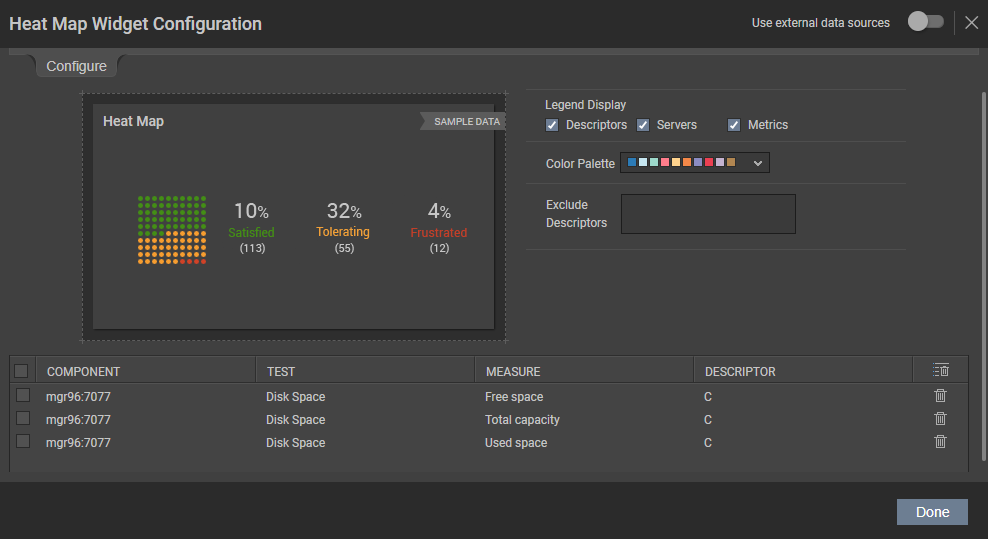
Task: Toggle Use external data sources switch
Action: 926,21
